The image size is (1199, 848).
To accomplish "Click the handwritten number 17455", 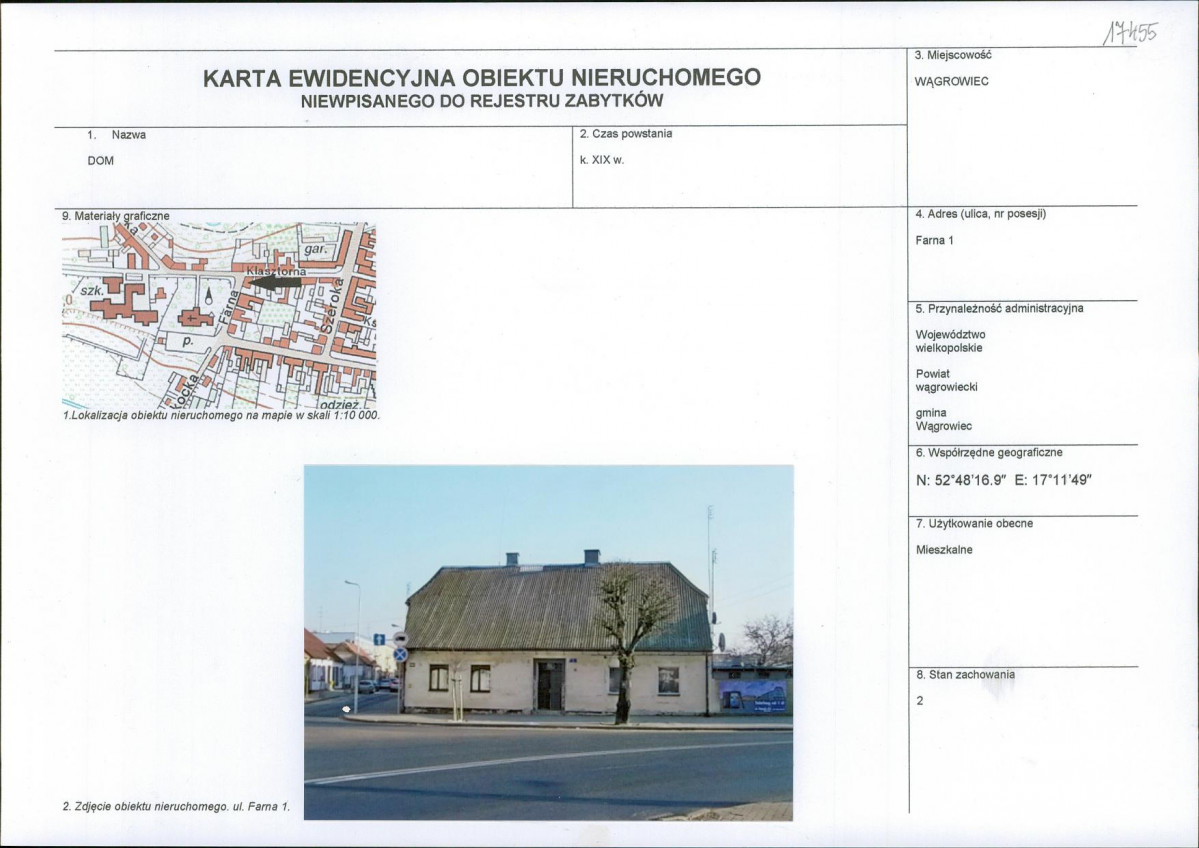I will click(1130, 33).
